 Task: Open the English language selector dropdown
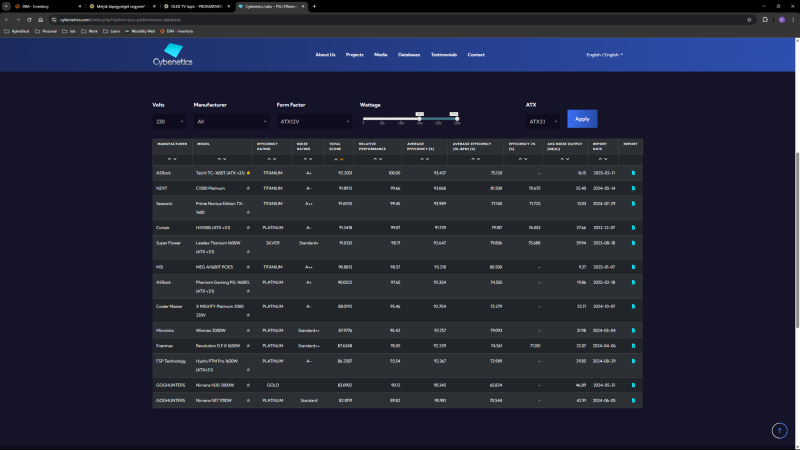click(x=605, y=55)
